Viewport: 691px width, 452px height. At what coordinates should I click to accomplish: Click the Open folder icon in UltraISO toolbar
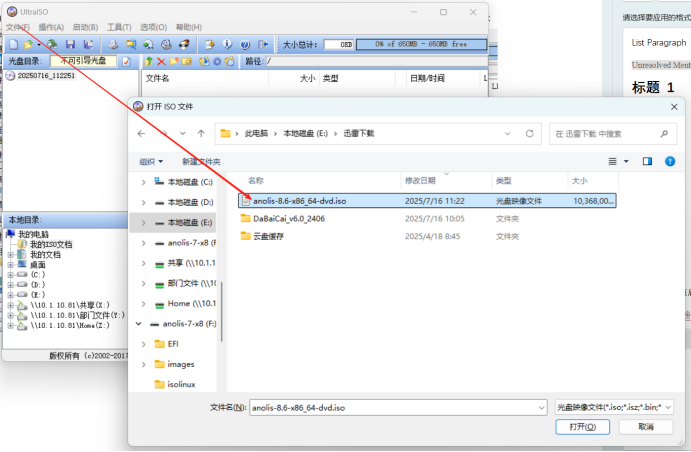(x=28, y=44)
